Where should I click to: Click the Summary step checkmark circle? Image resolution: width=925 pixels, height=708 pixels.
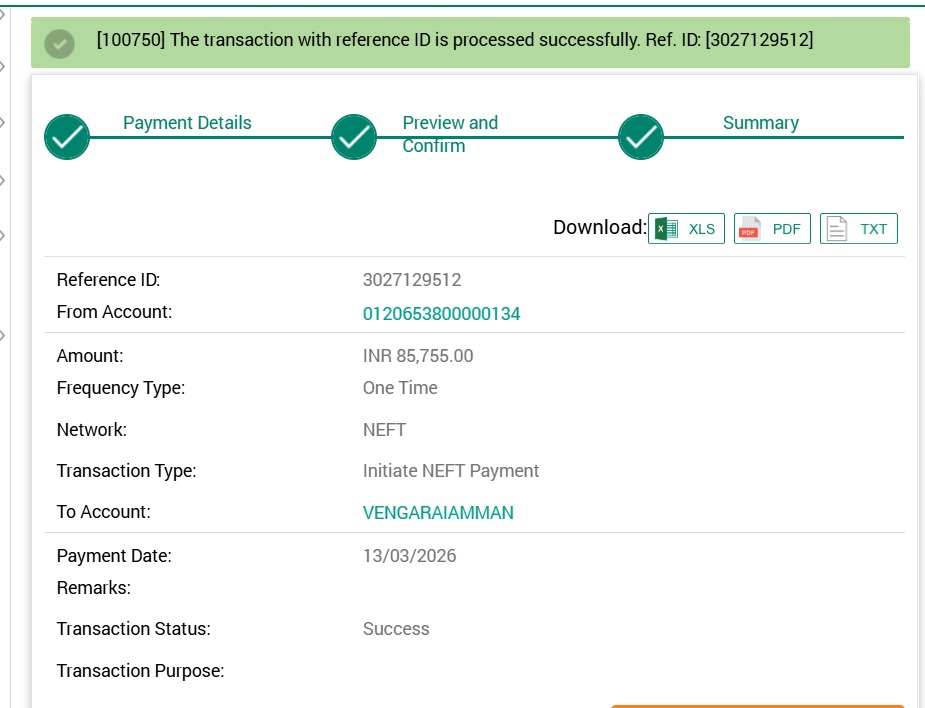pyautogui.click(x=641, y=137)
